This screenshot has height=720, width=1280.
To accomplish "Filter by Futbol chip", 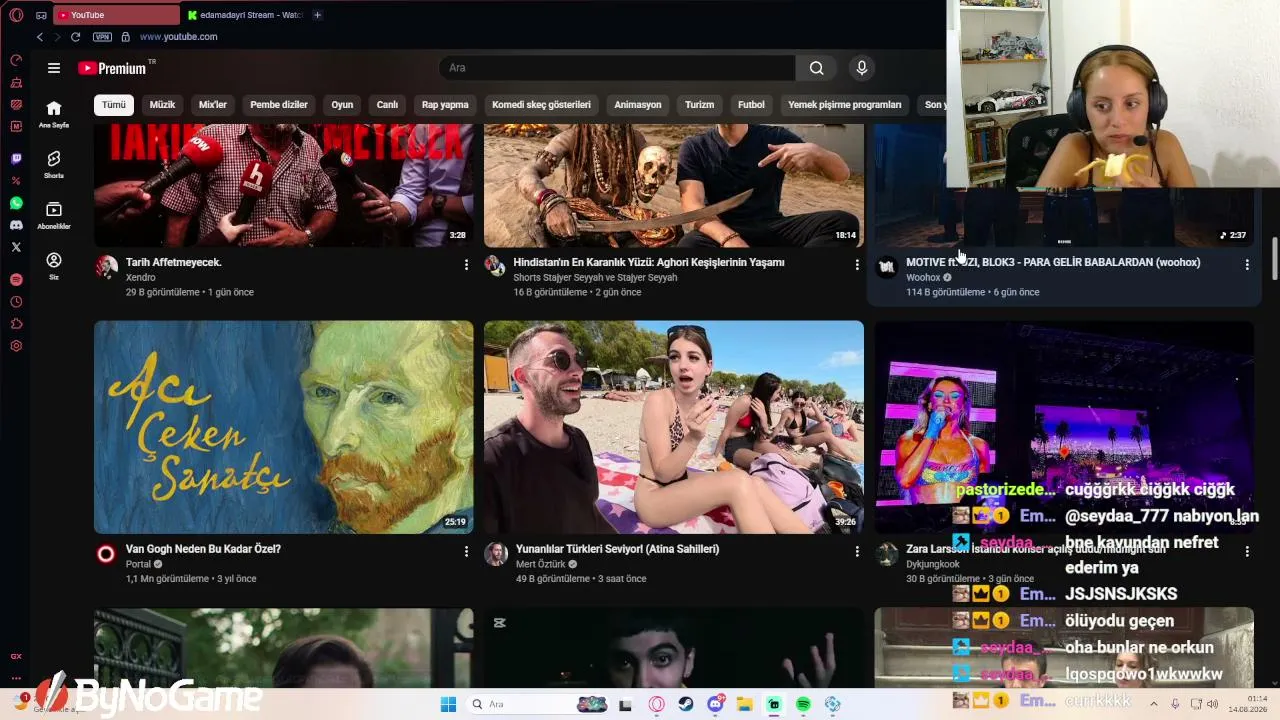I will pyautogui.click(x=751, y=105).
